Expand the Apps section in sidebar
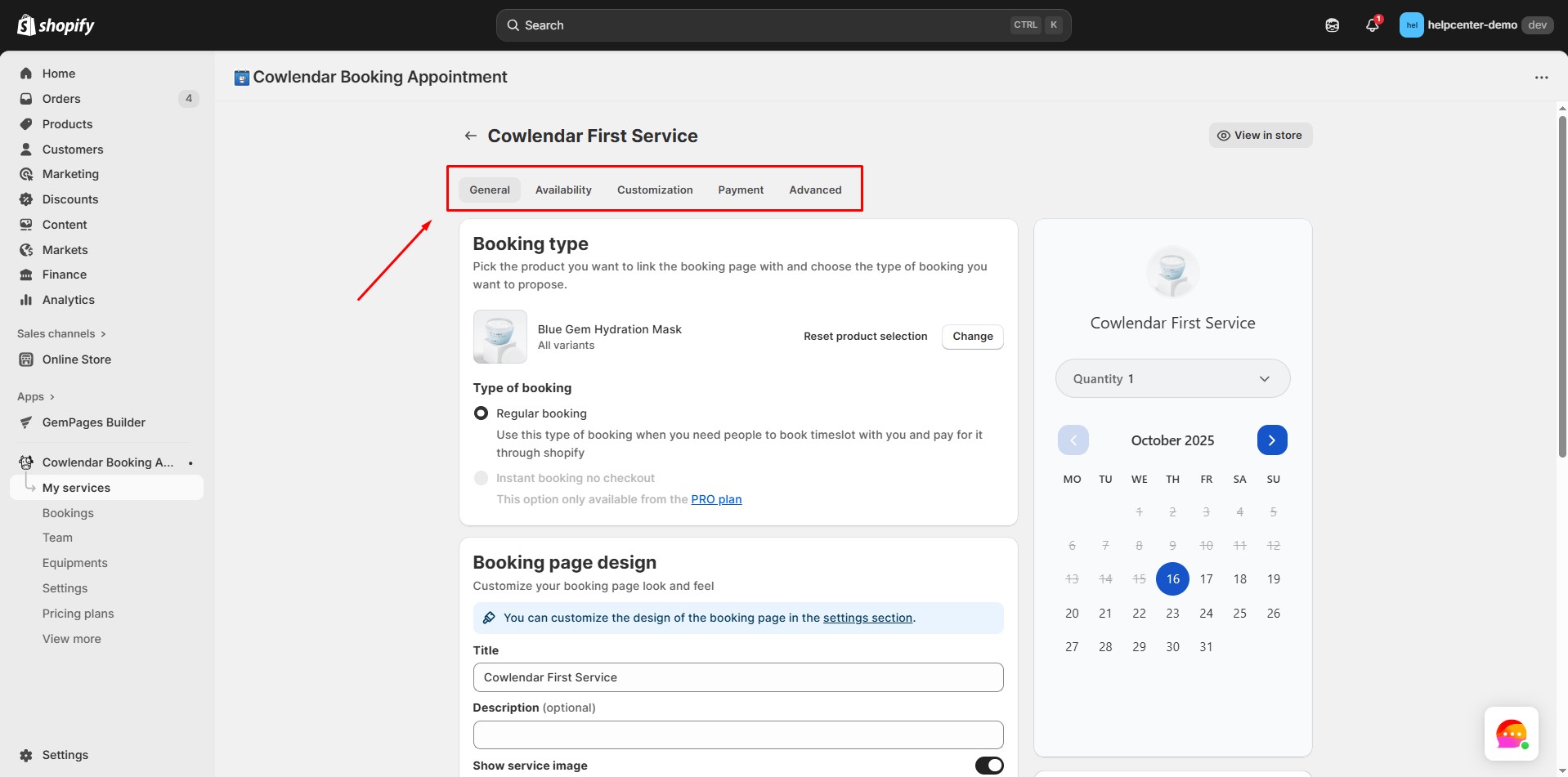The width and height of the screenshot is (1568, 777). pos(36,397)
